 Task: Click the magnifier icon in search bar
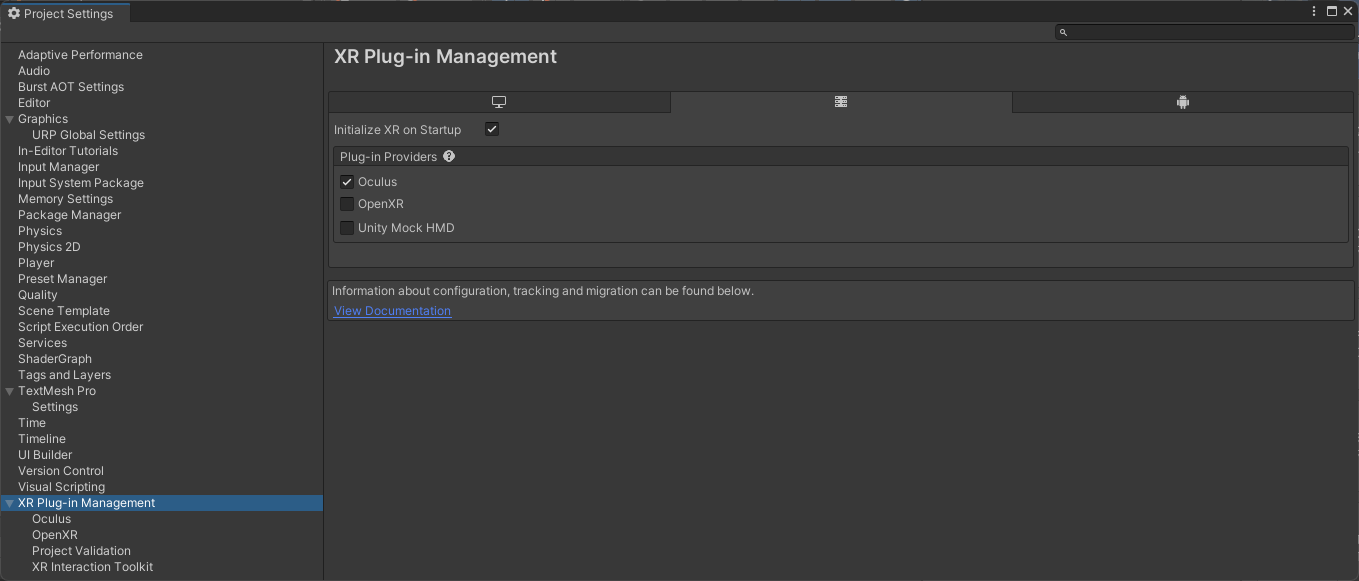pos(1063,32)
